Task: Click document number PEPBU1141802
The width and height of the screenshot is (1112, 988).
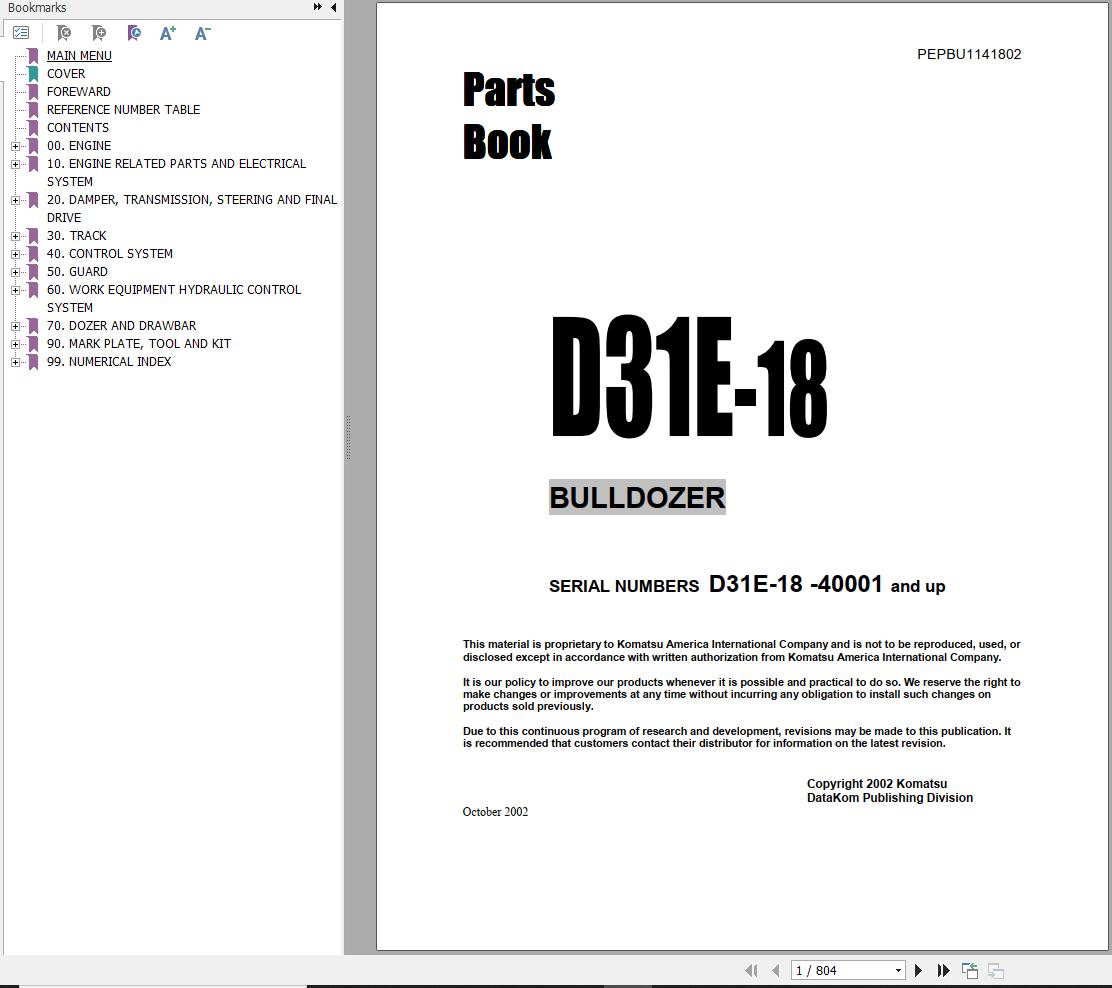Action: (969, 55)
